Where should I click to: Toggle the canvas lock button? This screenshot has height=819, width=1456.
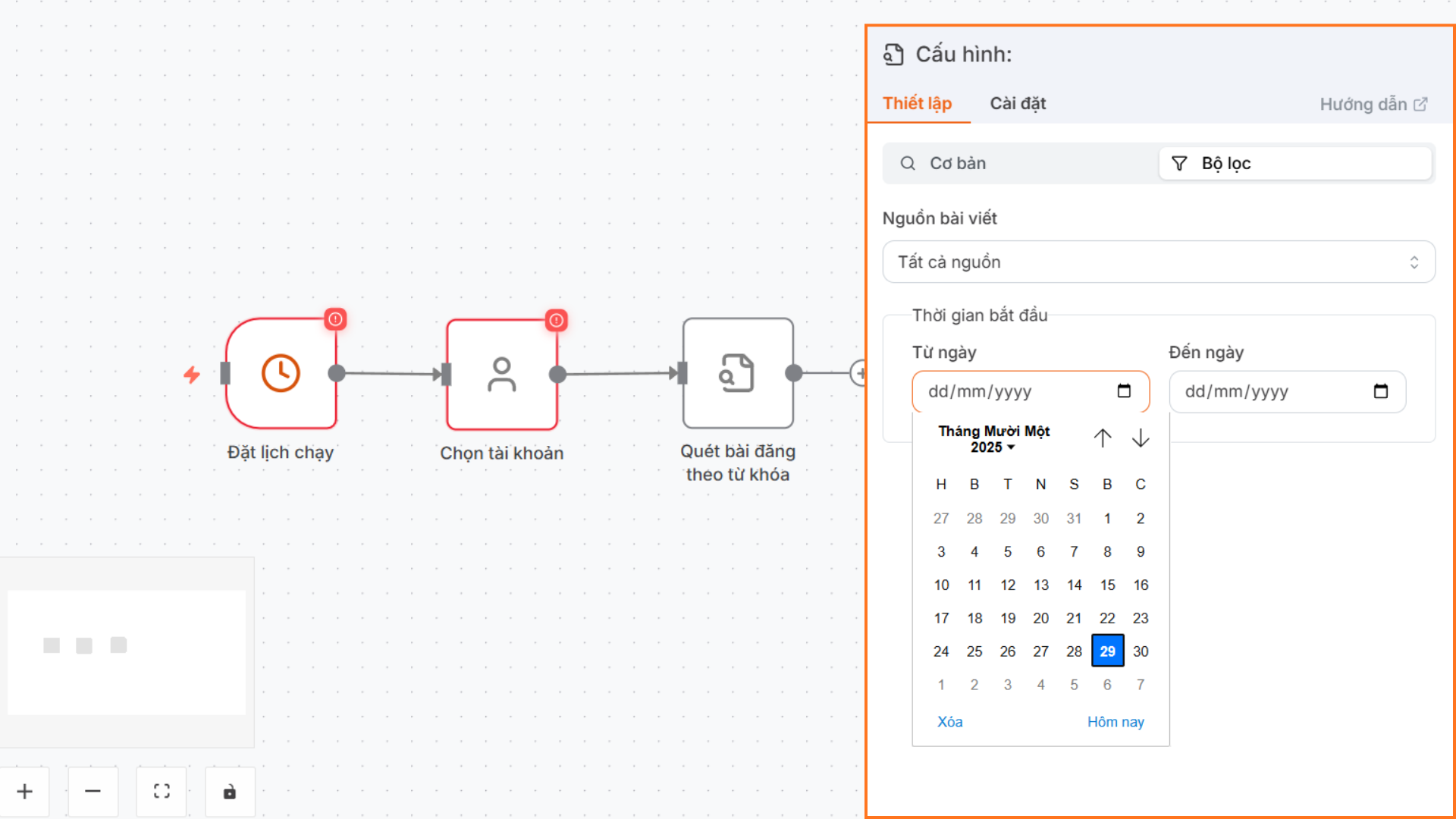click(x=230, y=792)
